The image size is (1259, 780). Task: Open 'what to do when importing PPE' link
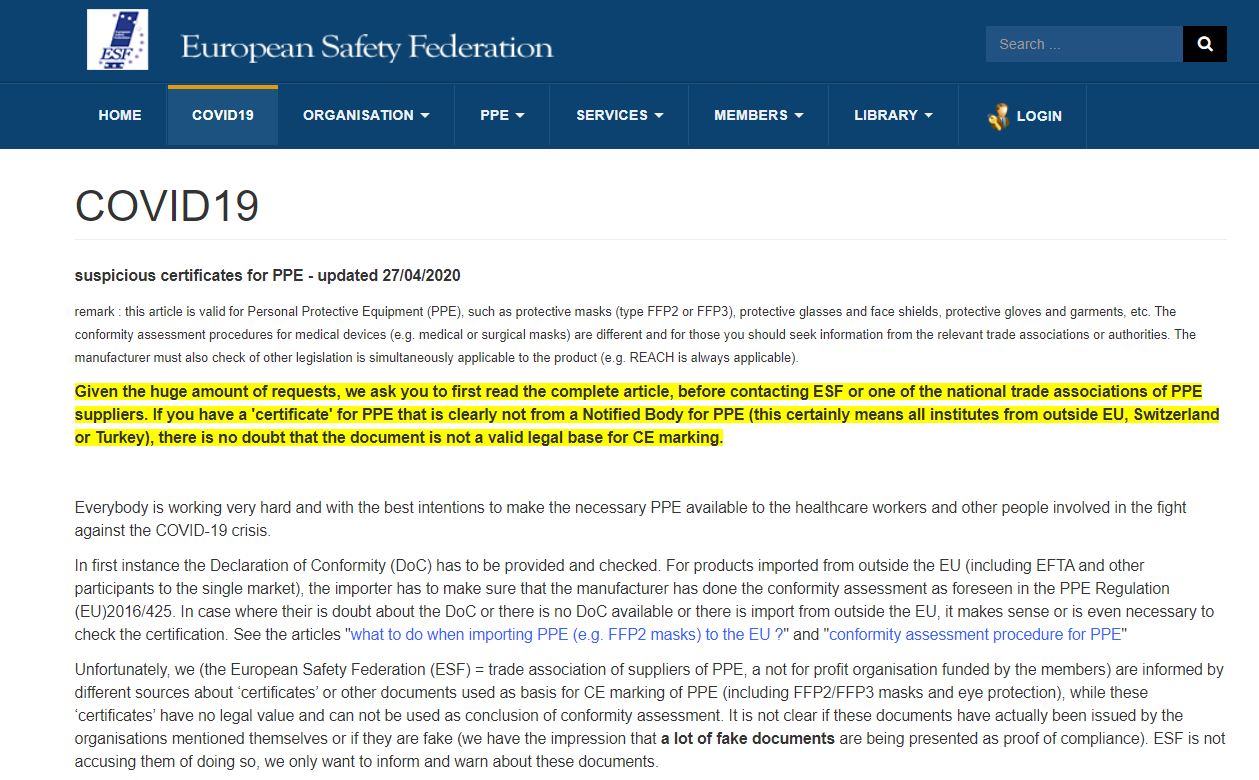567,634
